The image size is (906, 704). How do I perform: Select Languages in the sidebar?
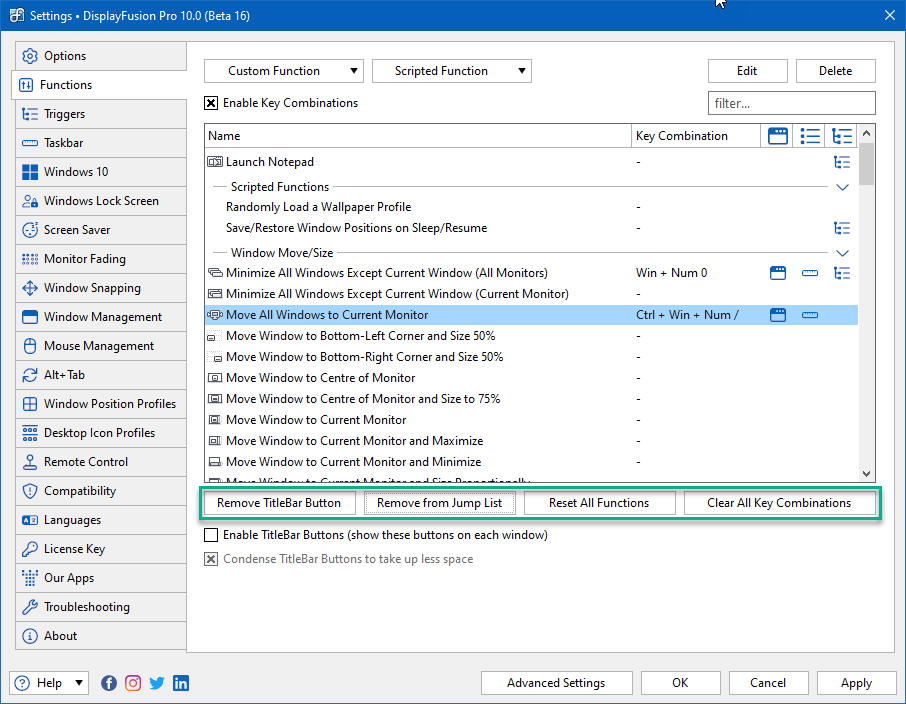point(101,520)
